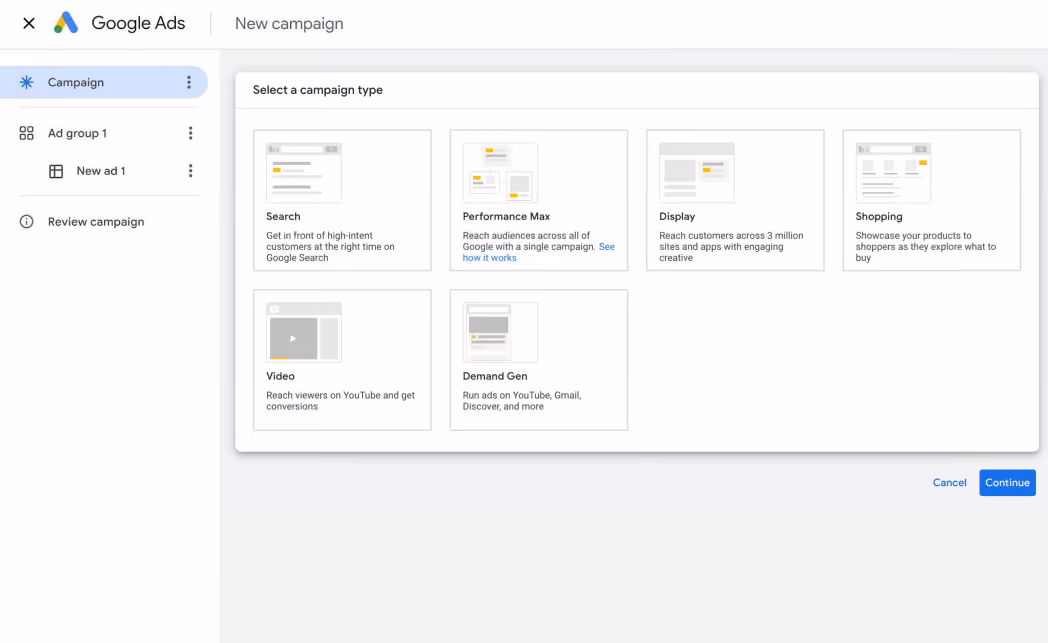
Task: Click the Display campaign illustration thumbnail
Action: coord(697,172)
